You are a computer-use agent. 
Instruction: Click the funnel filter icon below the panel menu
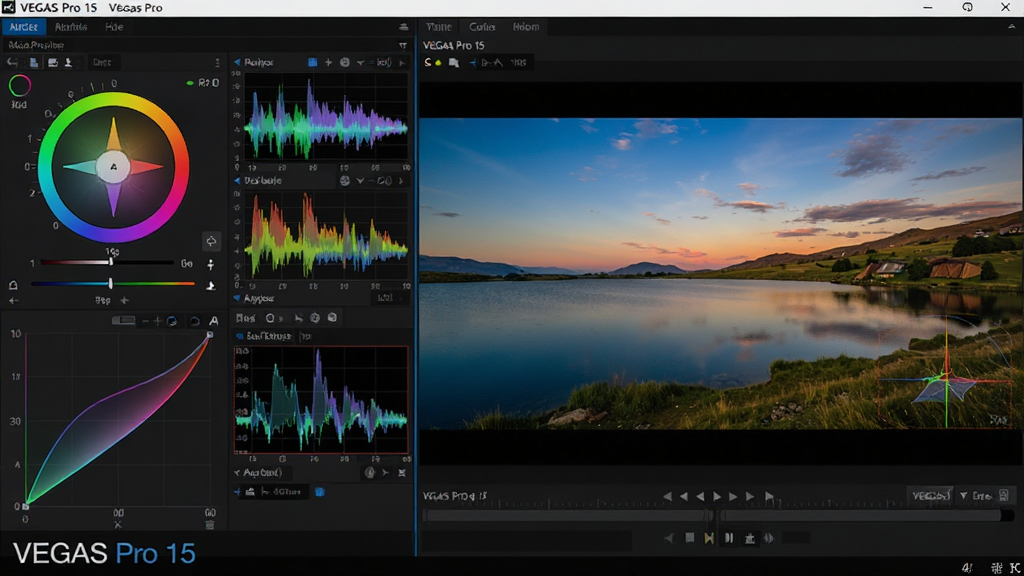tap(403, 45)
